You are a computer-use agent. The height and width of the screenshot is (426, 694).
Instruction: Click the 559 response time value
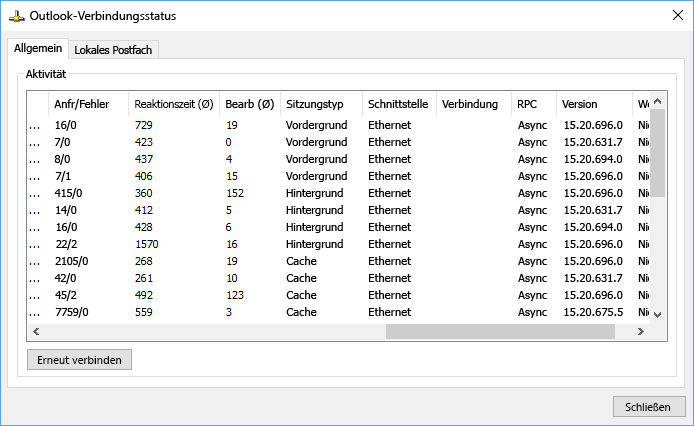(x=143, y=312)
